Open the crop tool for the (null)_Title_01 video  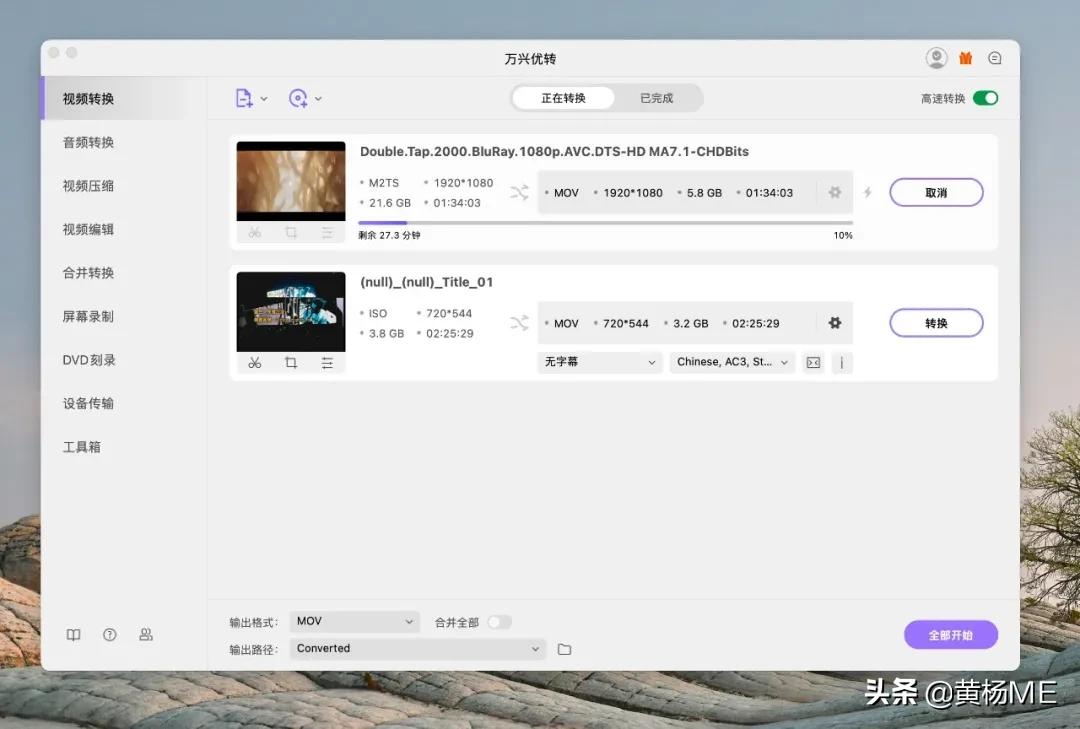(290, 362)
